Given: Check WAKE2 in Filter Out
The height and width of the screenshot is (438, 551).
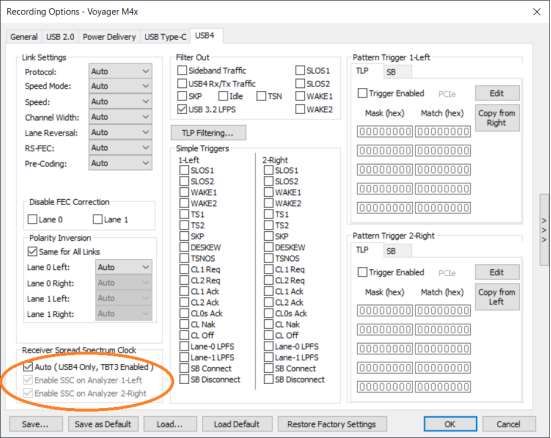Looking at the screenshot, I should pos(300,109).
